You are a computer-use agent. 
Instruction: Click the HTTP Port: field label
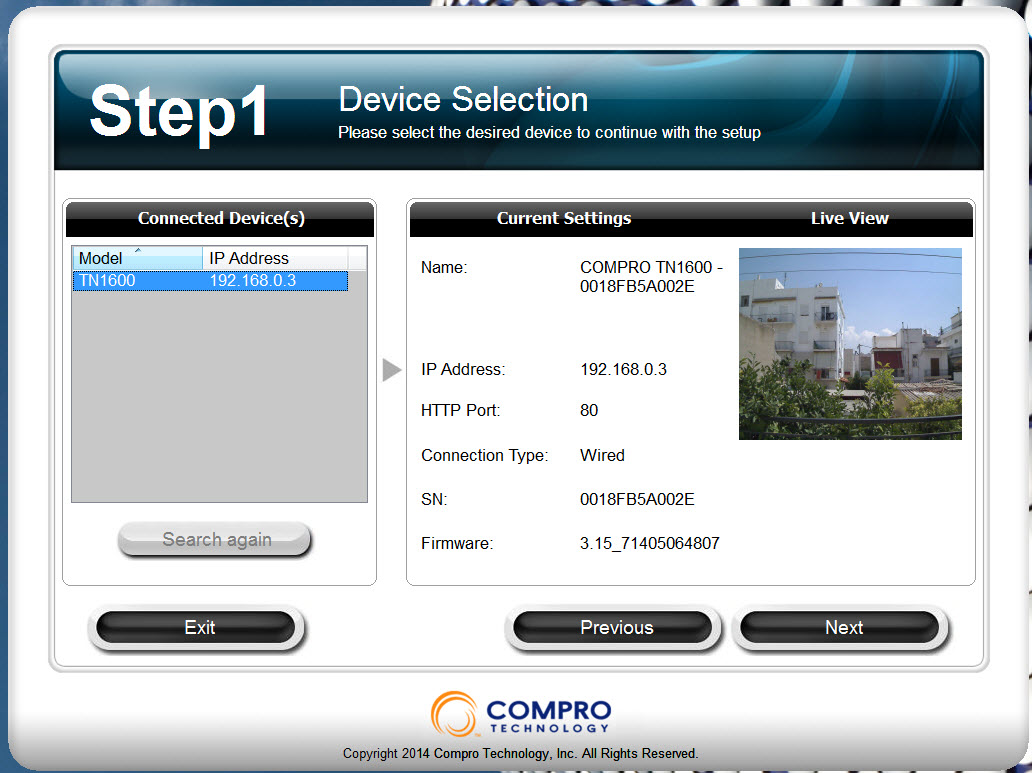click(x=461, y=410)
